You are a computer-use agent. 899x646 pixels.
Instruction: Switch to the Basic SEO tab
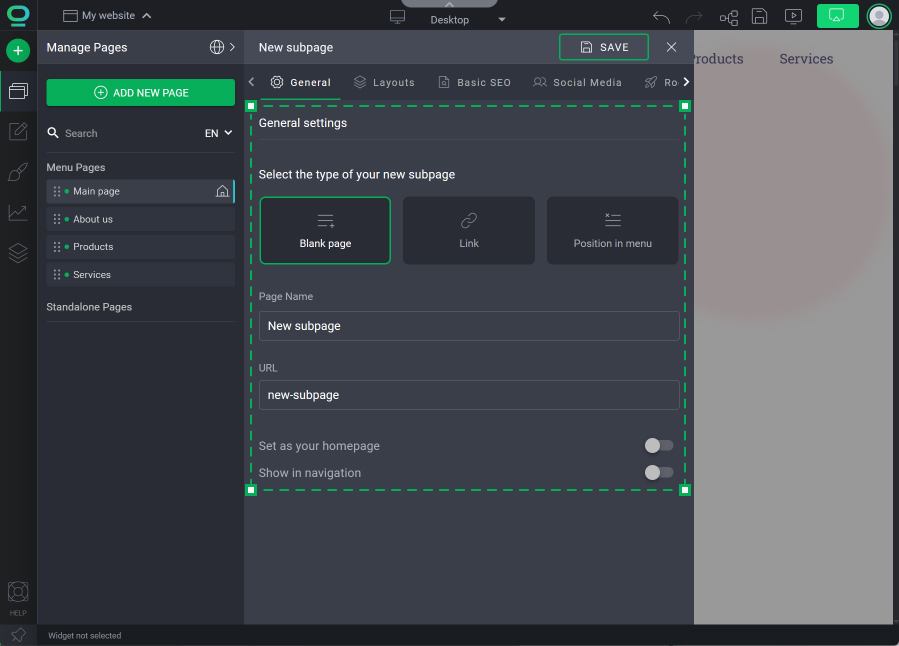pos(474,83)
